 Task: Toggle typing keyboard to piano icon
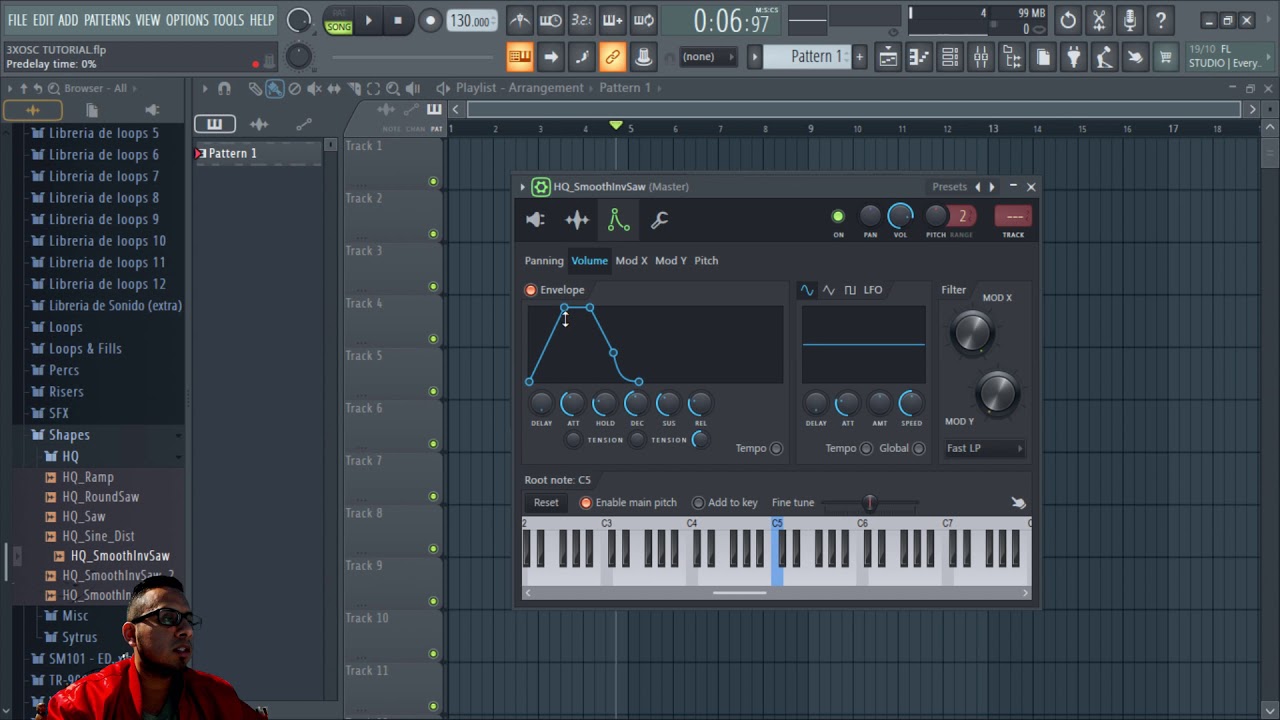pyautogui.click(x=520, y=57)
